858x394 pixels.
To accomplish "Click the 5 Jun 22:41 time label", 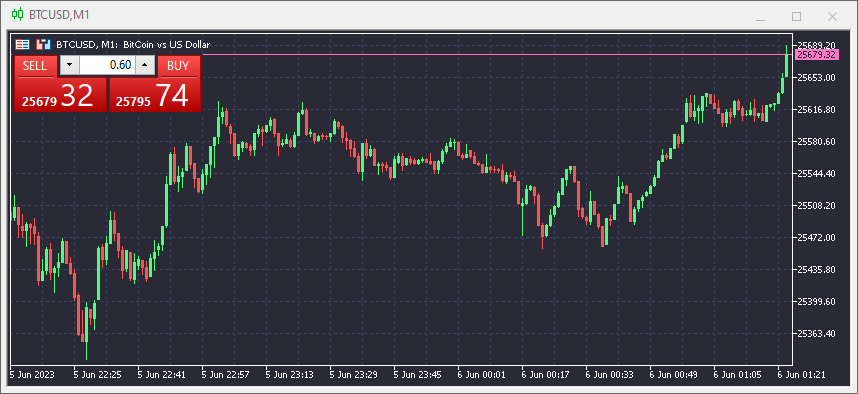I will tap(161, 374).
